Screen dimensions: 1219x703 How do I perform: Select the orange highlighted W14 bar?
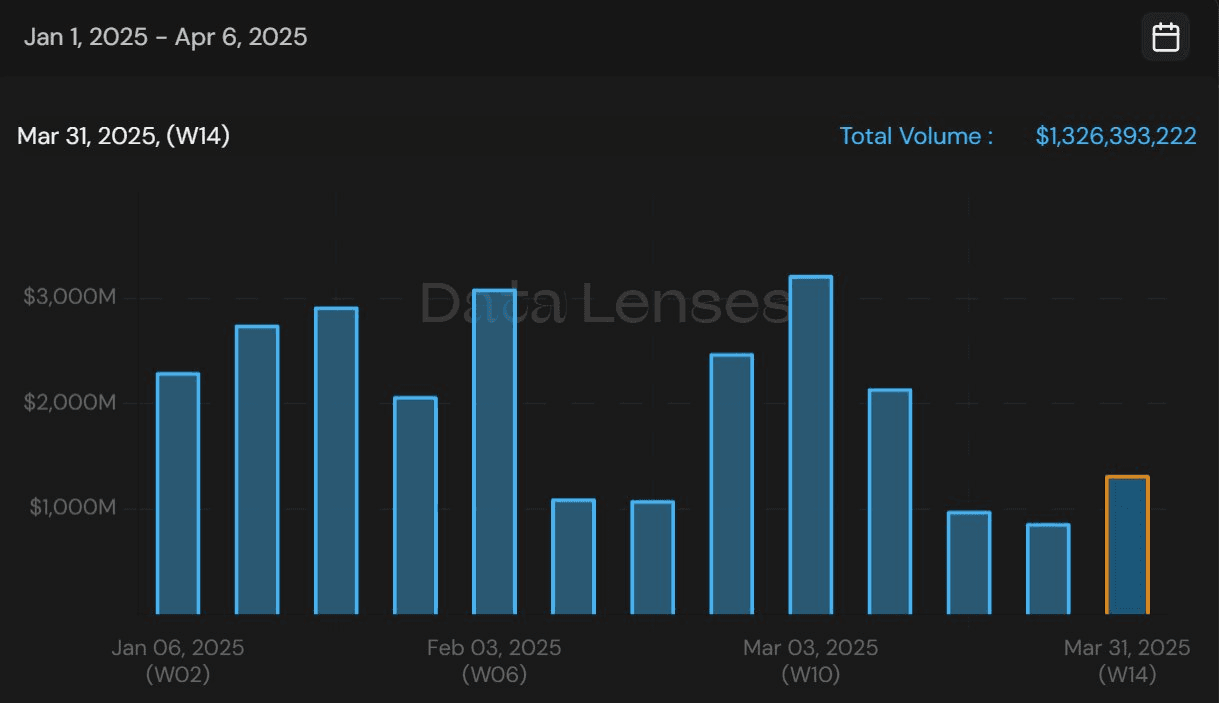1127,545
